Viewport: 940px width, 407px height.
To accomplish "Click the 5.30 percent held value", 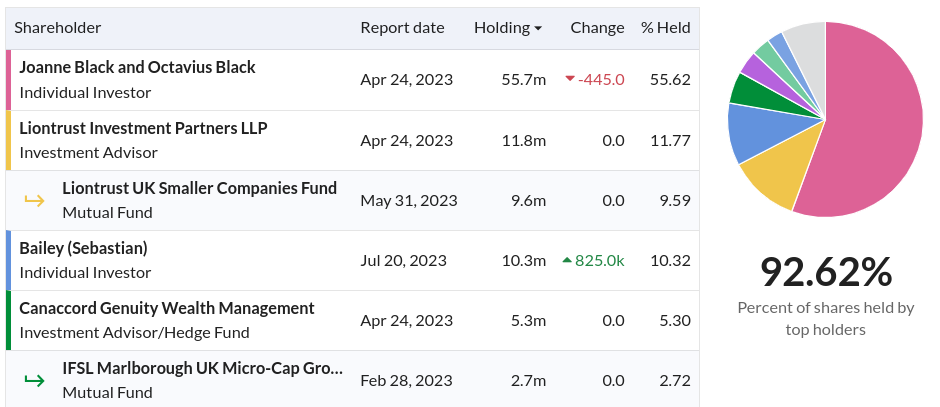I will click(x=675, y=320).
